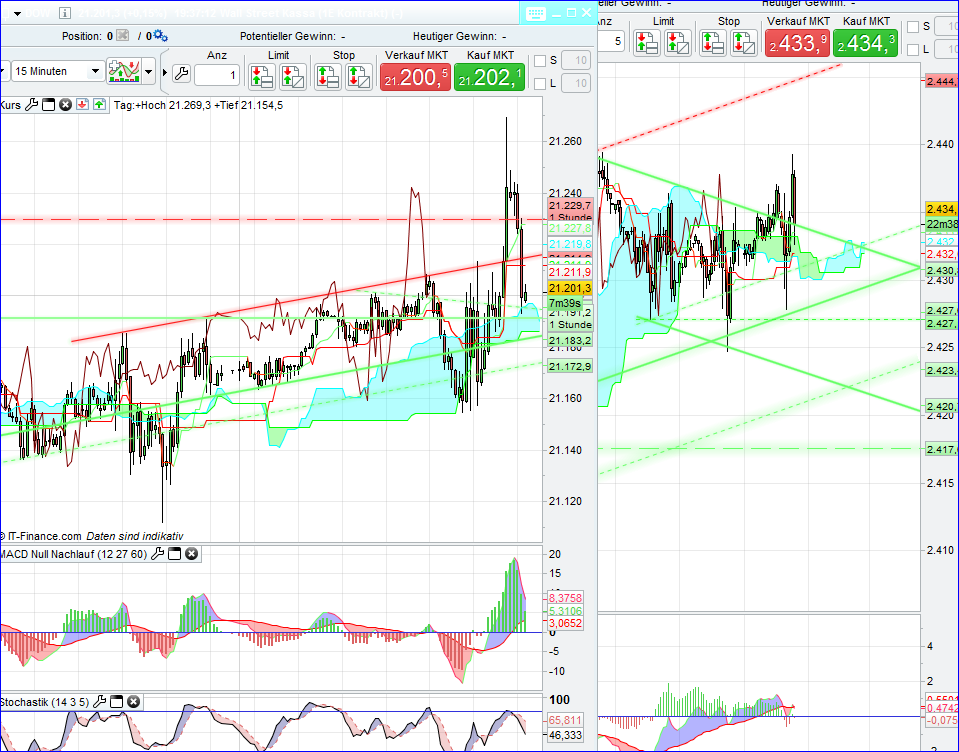Viewport: 959px width, 752px height.
Task: Click the 7m39s candle countdown label
Action: click(565, 303)
